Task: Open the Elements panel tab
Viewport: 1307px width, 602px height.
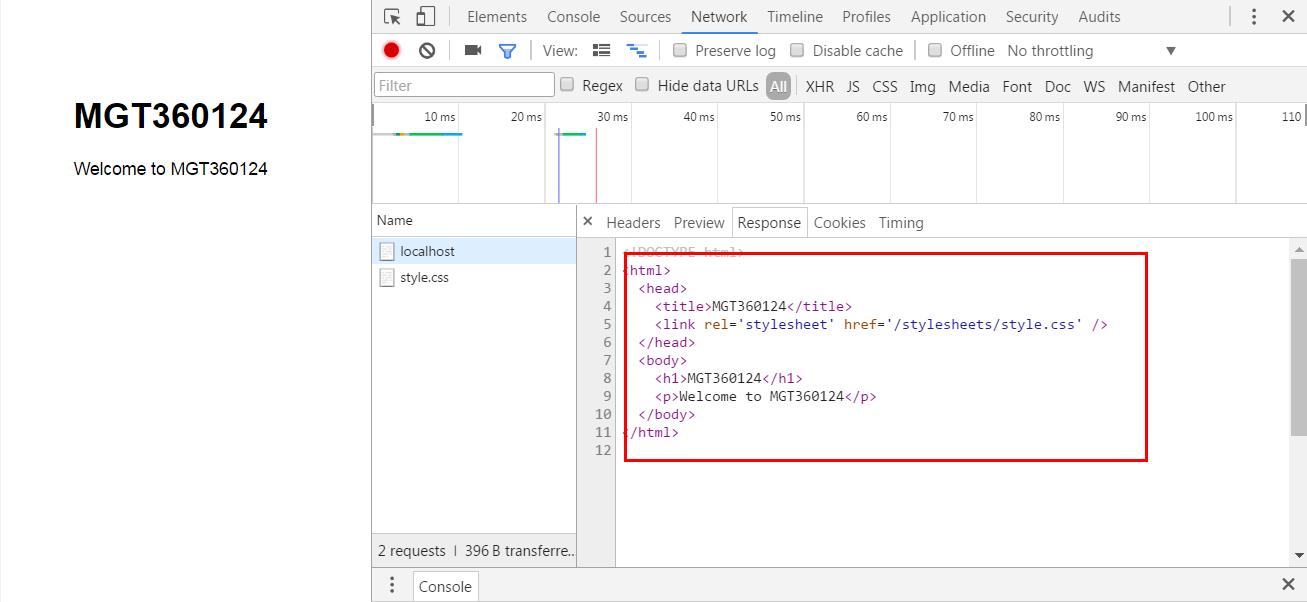Action: point(497,17)
